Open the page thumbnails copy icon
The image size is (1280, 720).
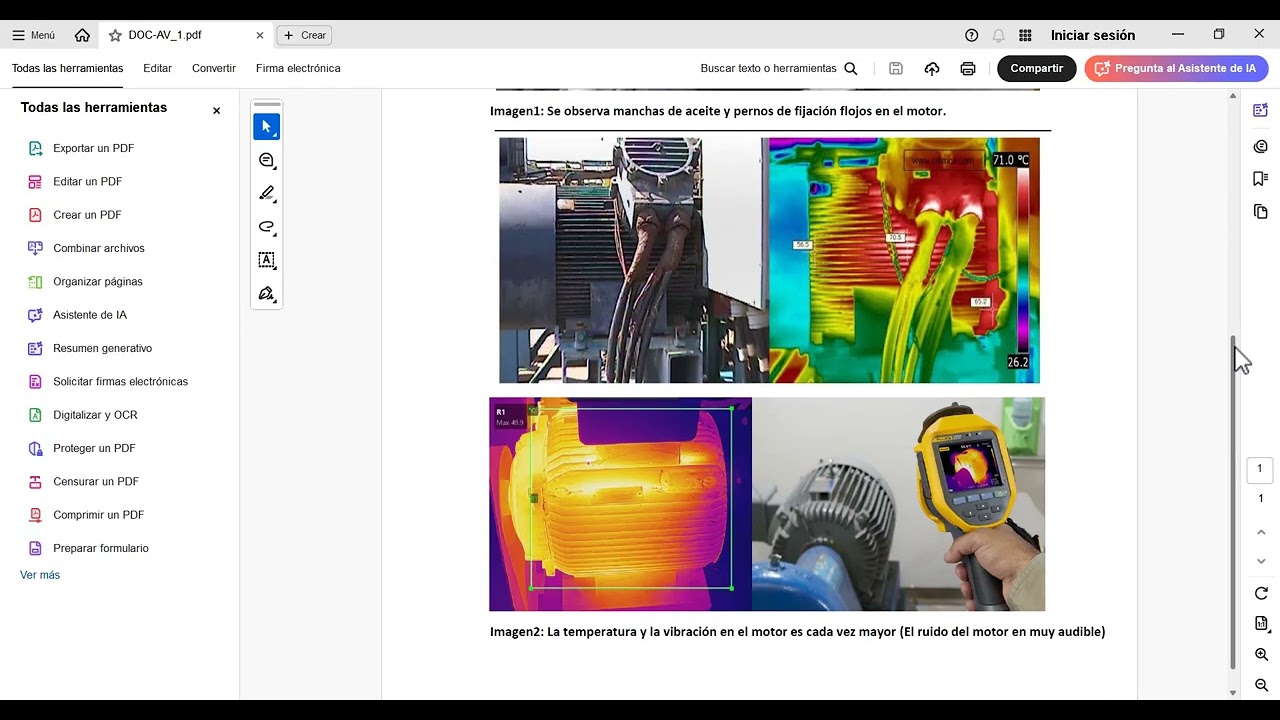[1260, 212]
